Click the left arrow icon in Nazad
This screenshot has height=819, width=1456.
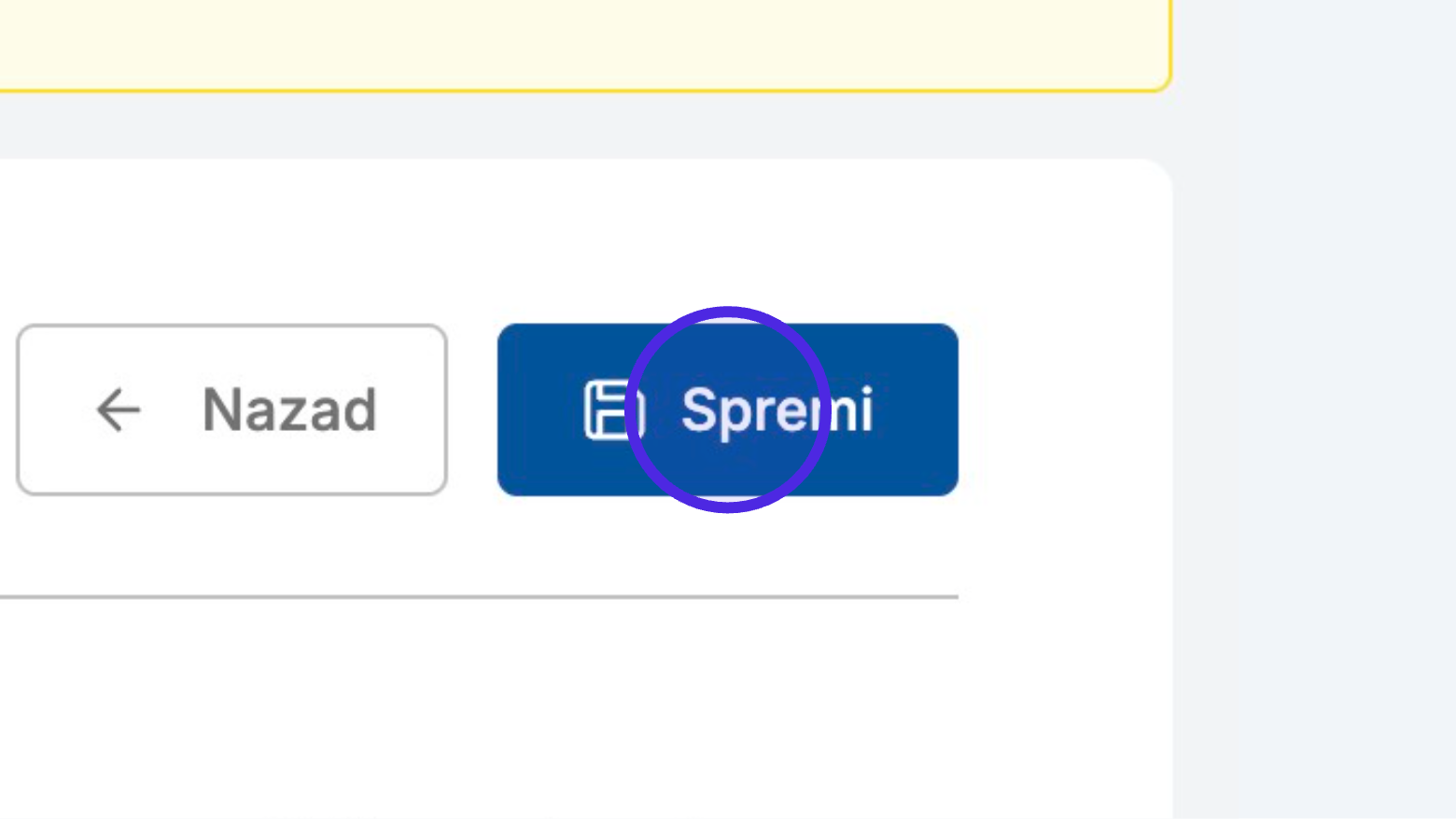[119, 409]
